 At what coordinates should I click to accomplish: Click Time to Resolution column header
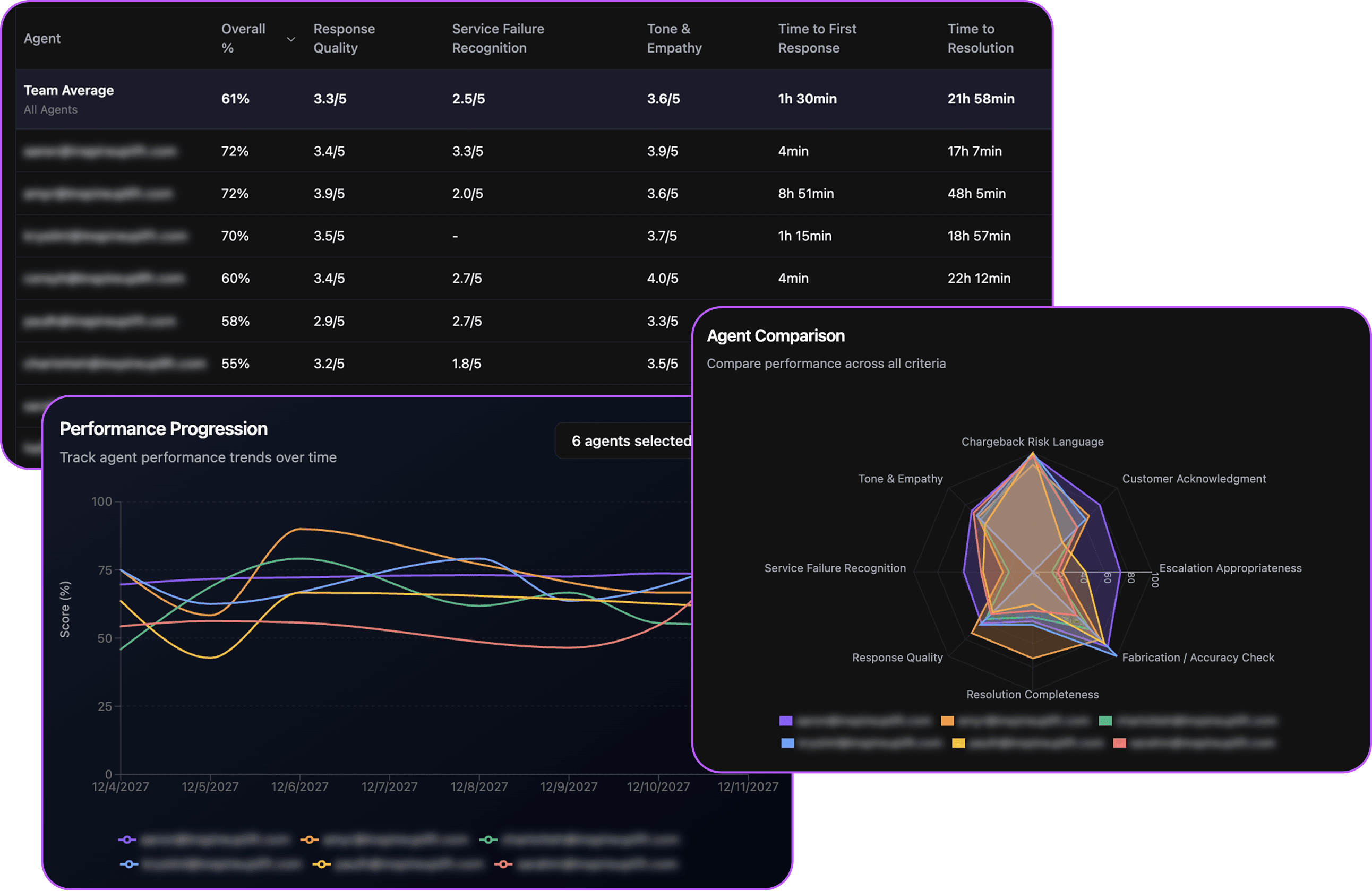tap(980, 39)
